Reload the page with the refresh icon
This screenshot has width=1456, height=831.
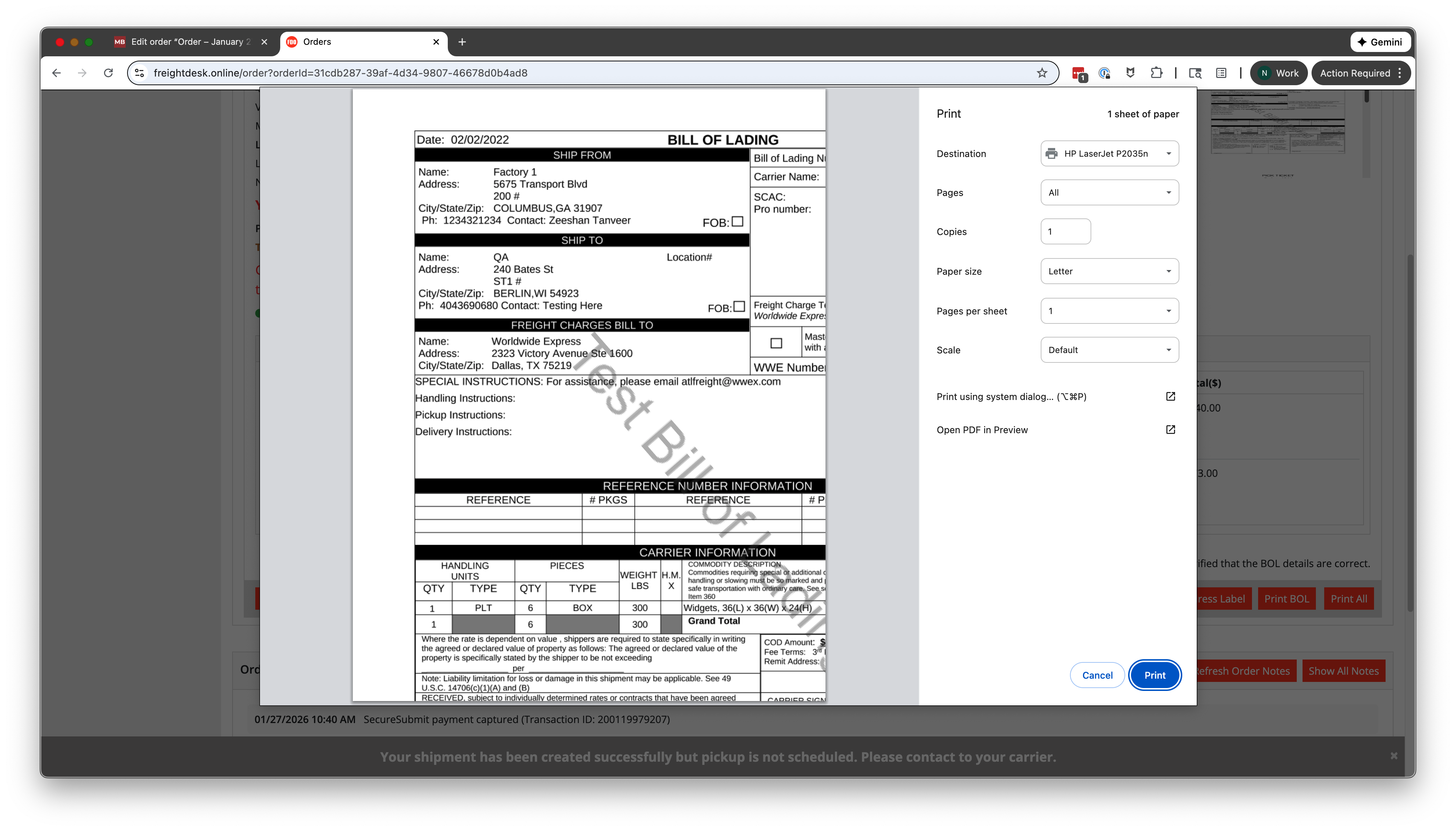(x=108, y=73)
